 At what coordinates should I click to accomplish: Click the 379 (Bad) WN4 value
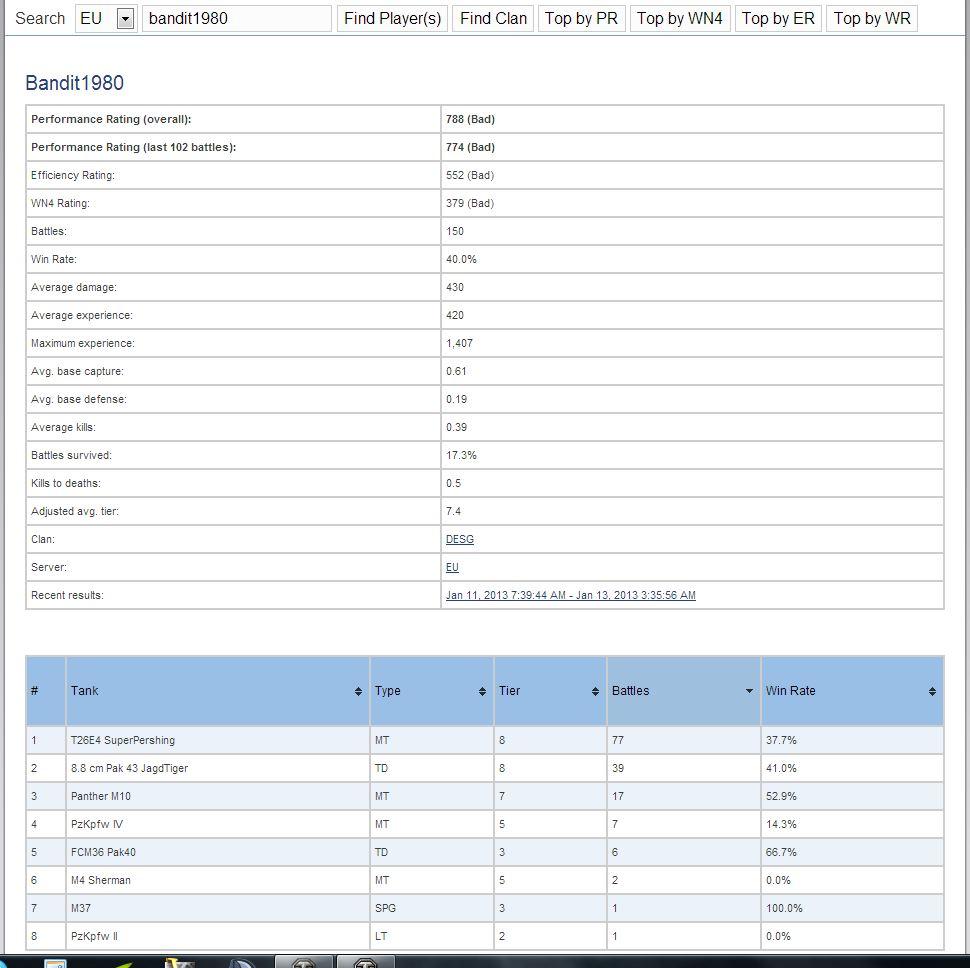pyautogui.click(x=470, y=203)
